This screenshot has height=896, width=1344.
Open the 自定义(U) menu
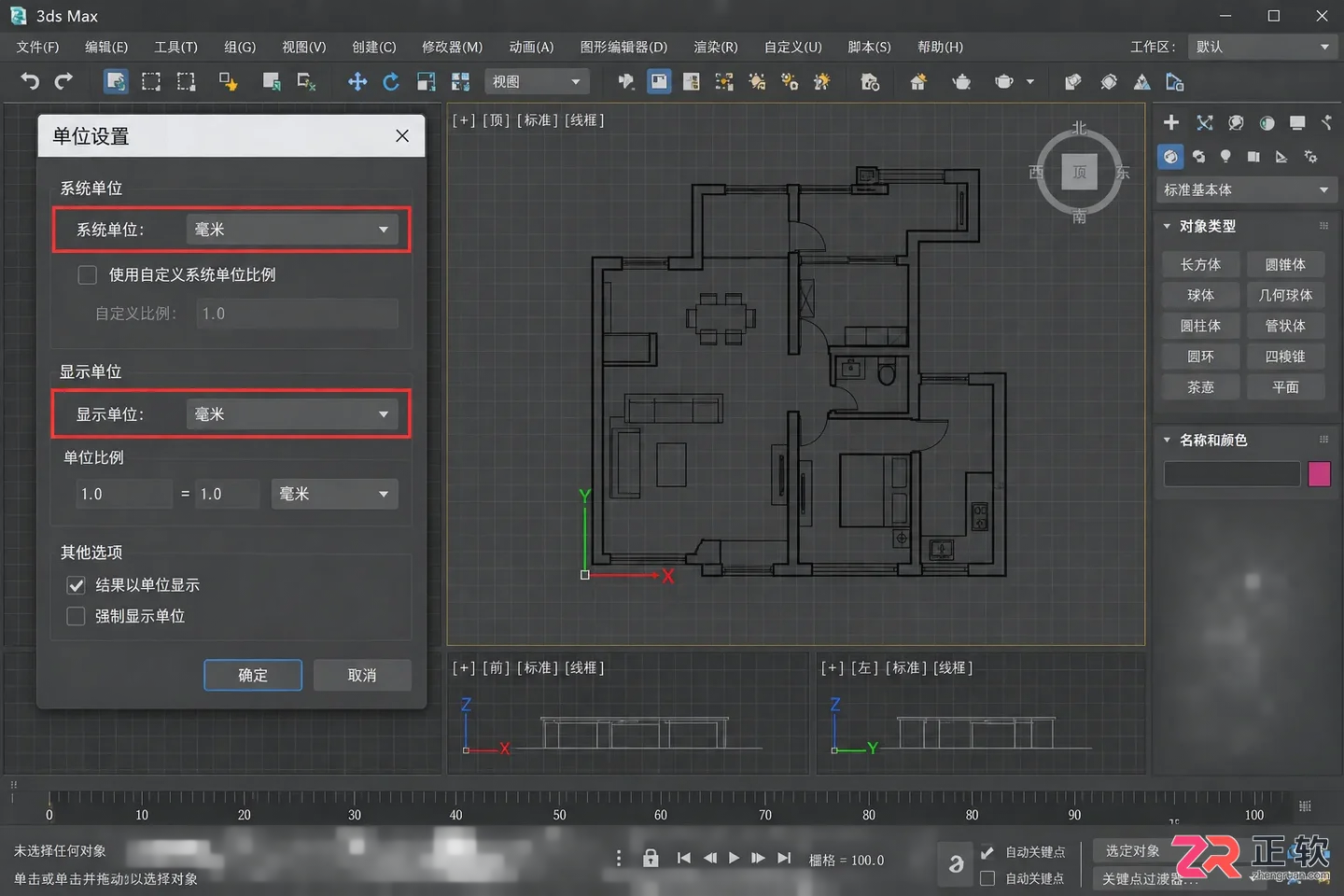click(793, 47)
